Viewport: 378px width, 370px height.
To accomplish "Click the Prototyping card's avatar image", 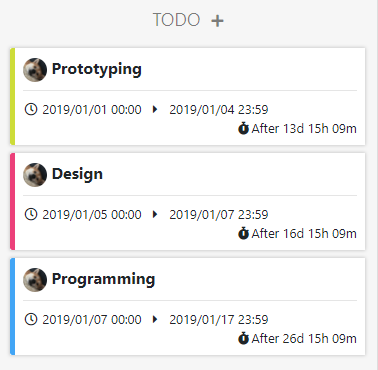I will tap(35, 70).
